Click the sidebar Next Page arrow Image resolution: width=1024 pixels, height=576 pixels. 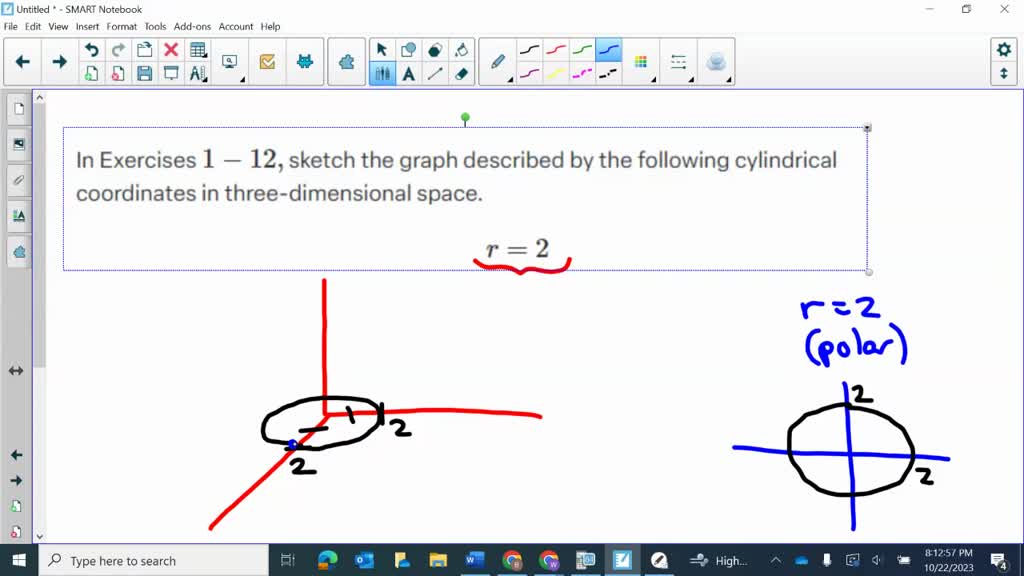(x=16, y=481)
